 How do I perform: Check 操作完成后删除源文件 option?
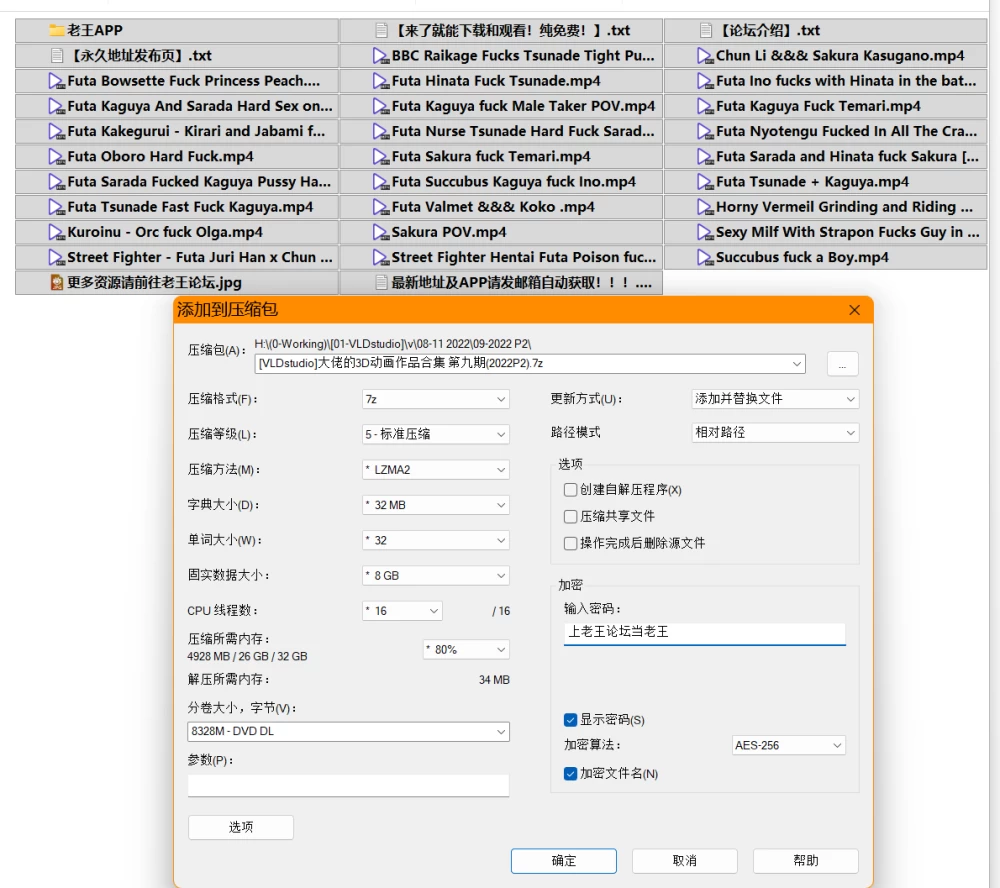pos(570,543)
